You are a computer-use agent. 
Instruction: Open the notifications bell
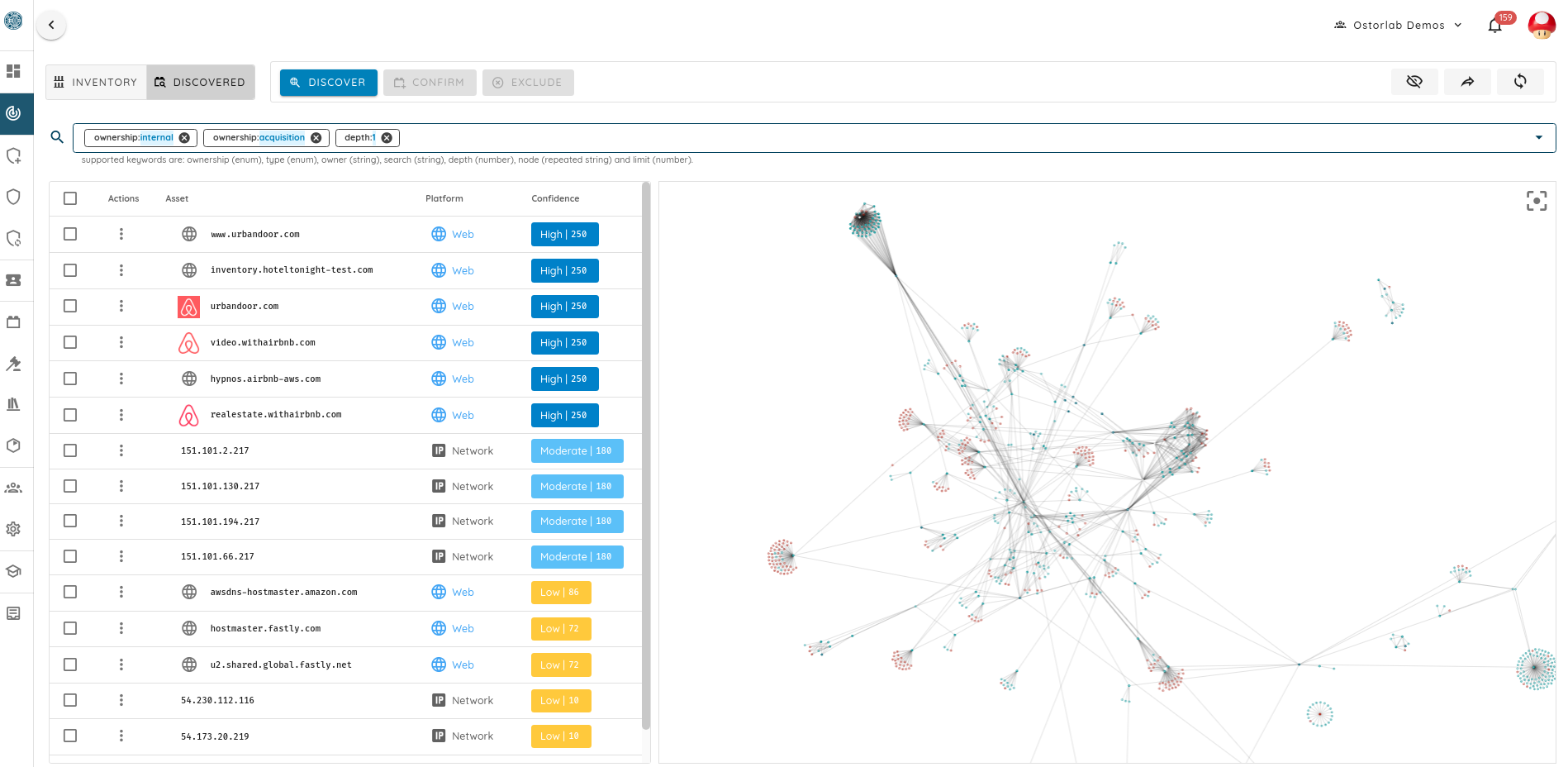click(x=1494, y=26)
